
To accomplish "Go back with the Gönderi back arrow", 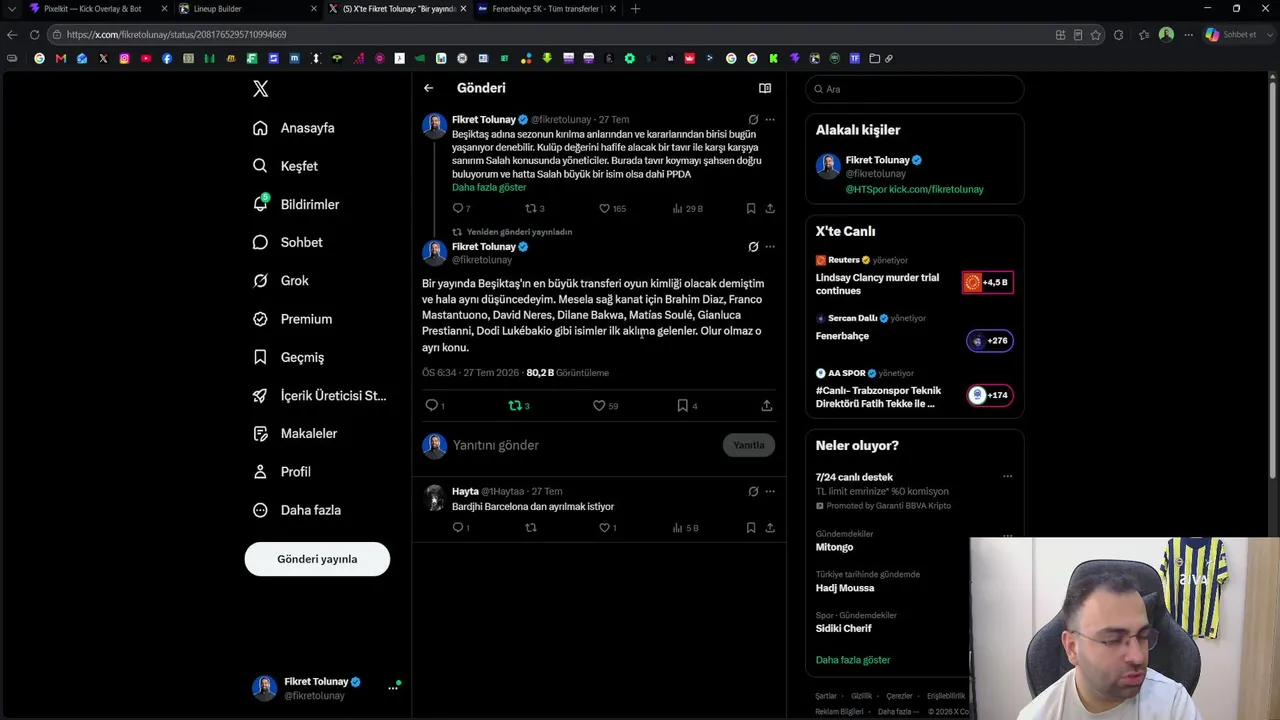I will click(428, 88).
